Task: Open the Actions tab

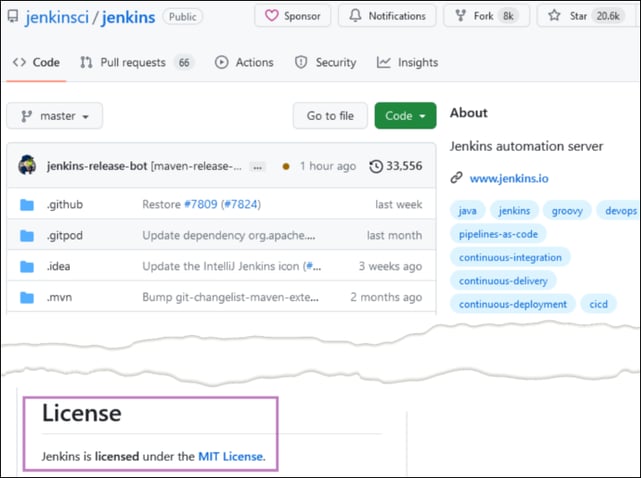Action: click(243, 62)
